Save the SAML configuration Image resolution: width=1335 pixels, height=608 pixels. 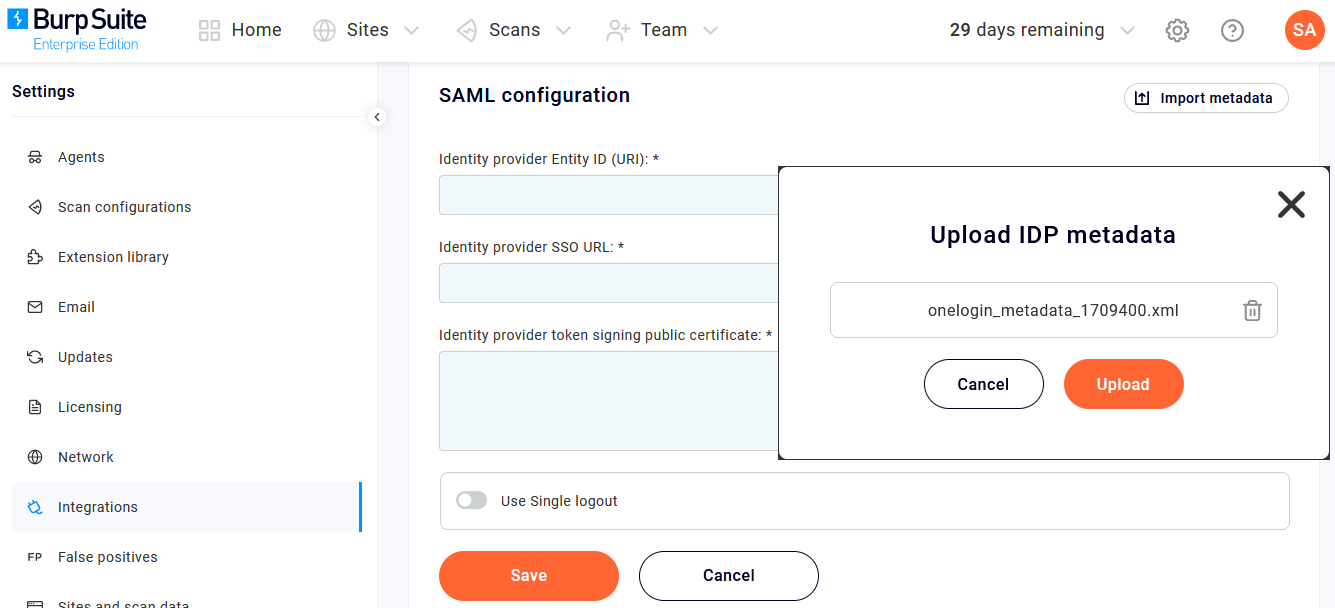tap(528, 575)
